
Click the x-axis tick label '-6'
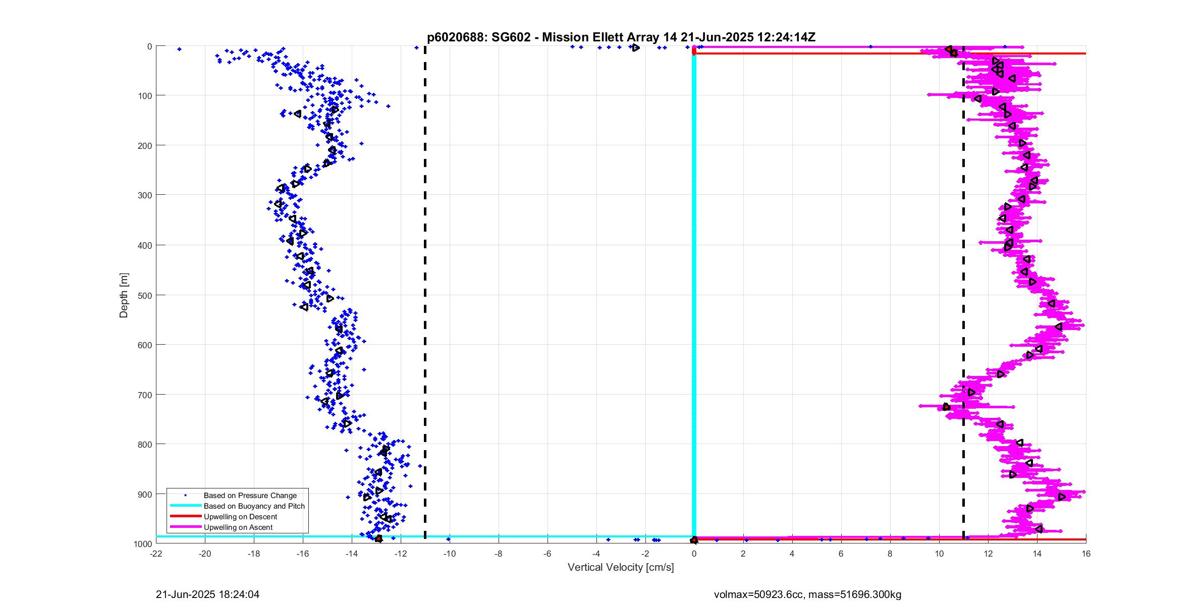click(547, 553)
